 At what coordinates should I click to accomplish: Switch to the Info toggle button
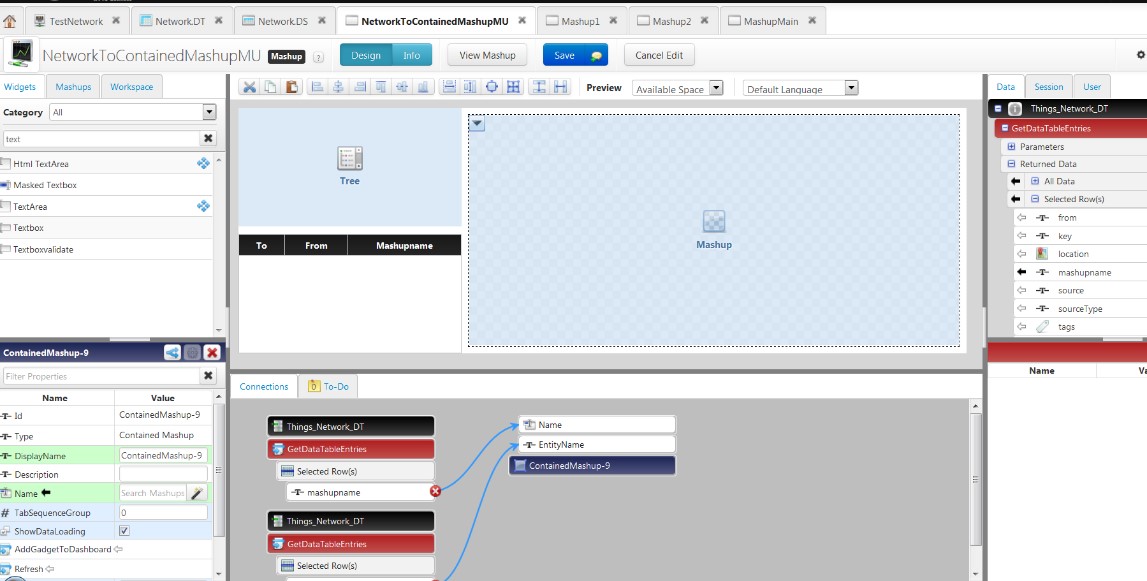[x=412, y=55]
